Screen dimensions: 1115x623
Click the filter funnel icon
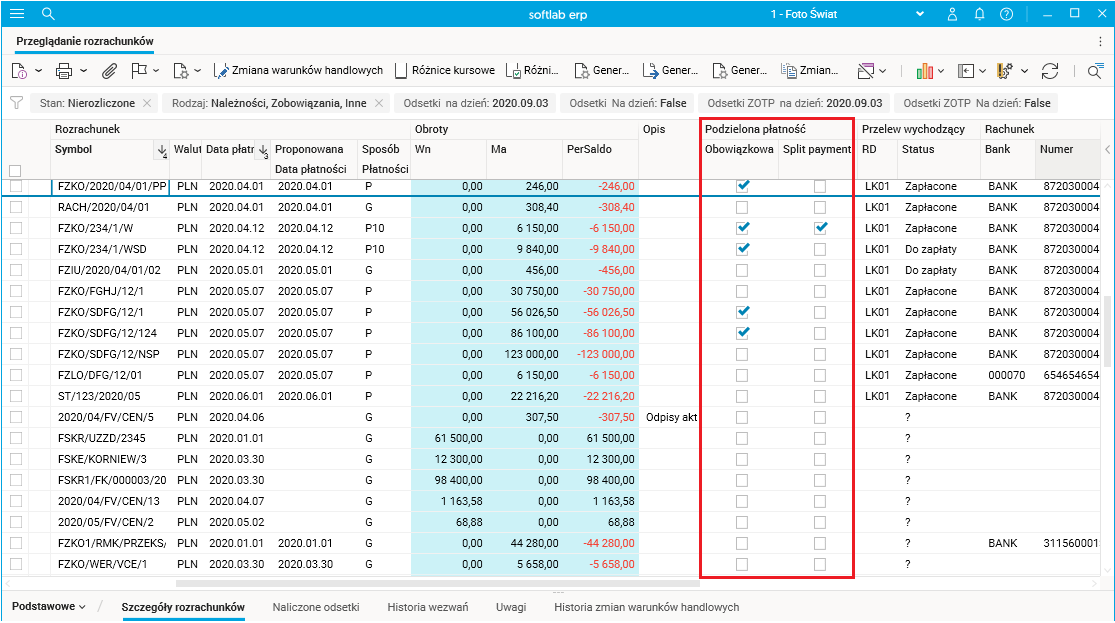tap(16, 103)
